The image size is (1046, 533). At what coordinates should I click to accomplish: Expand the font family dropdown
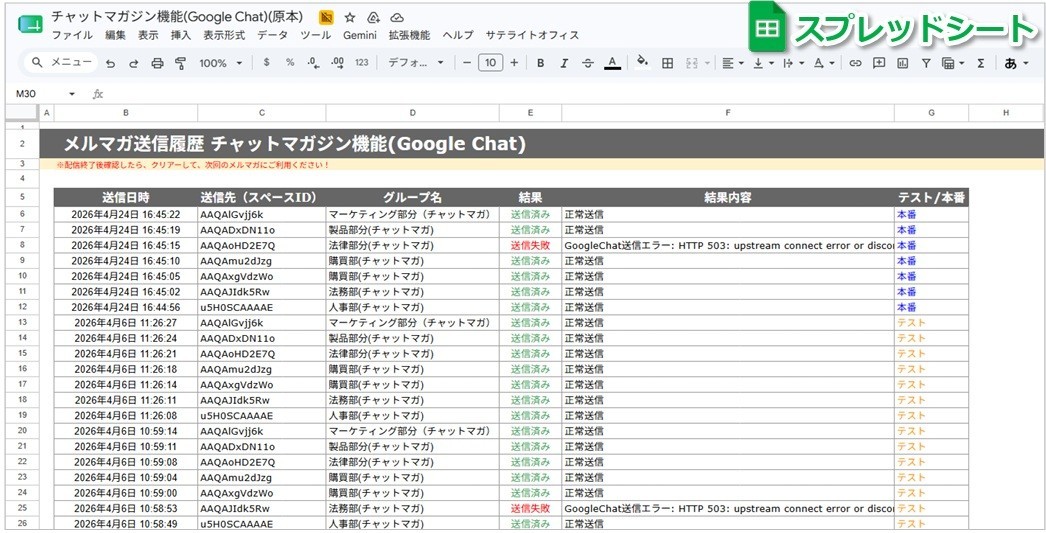(416, 63)
